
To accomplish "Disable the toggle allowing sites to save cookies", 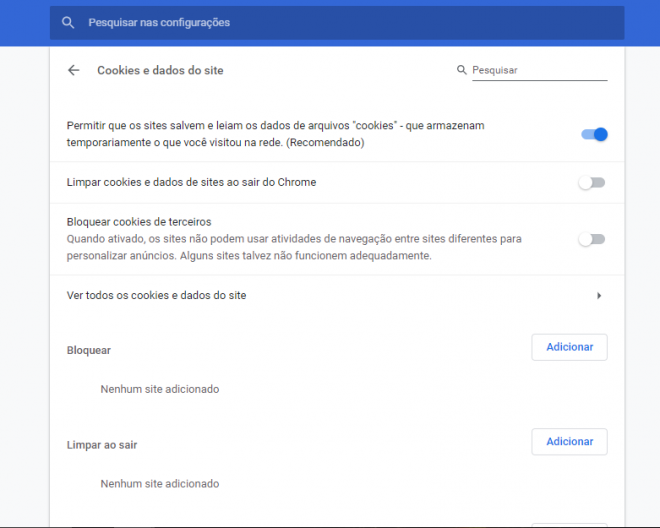I will point(594,134).
